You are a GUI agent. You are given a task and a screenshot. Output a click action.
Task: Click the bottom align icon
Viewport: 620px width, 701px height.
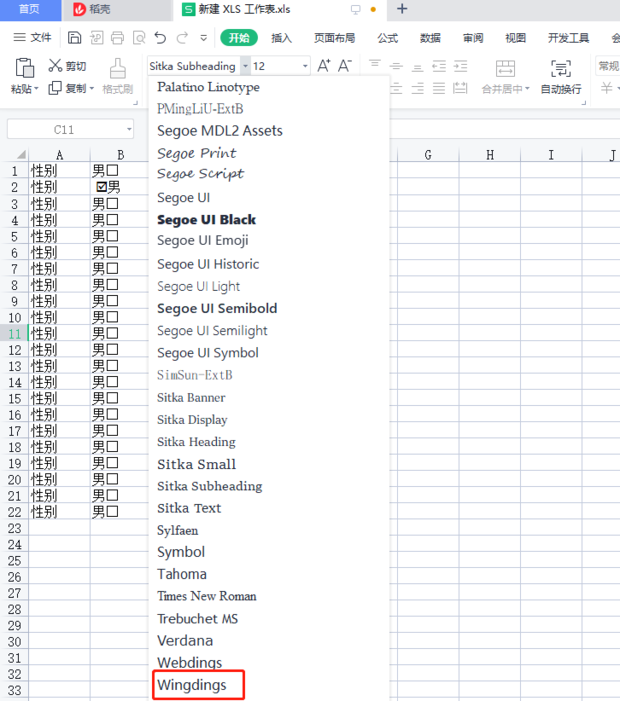click(x=418, y=68)
